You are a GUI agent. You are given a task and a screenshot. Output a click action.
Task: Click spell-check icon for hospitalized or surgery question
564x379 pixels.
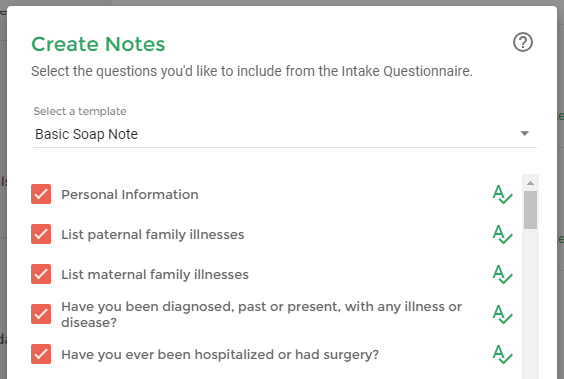pos(502,354)
